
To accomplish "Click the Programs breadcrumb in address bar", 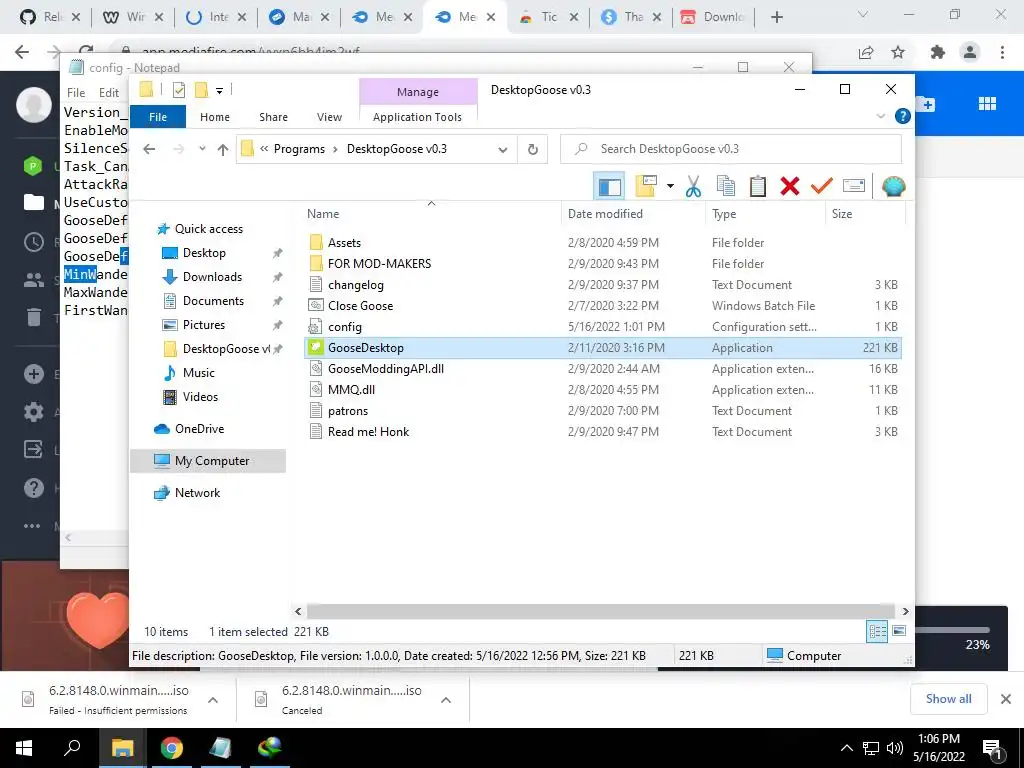I will 299,149.
